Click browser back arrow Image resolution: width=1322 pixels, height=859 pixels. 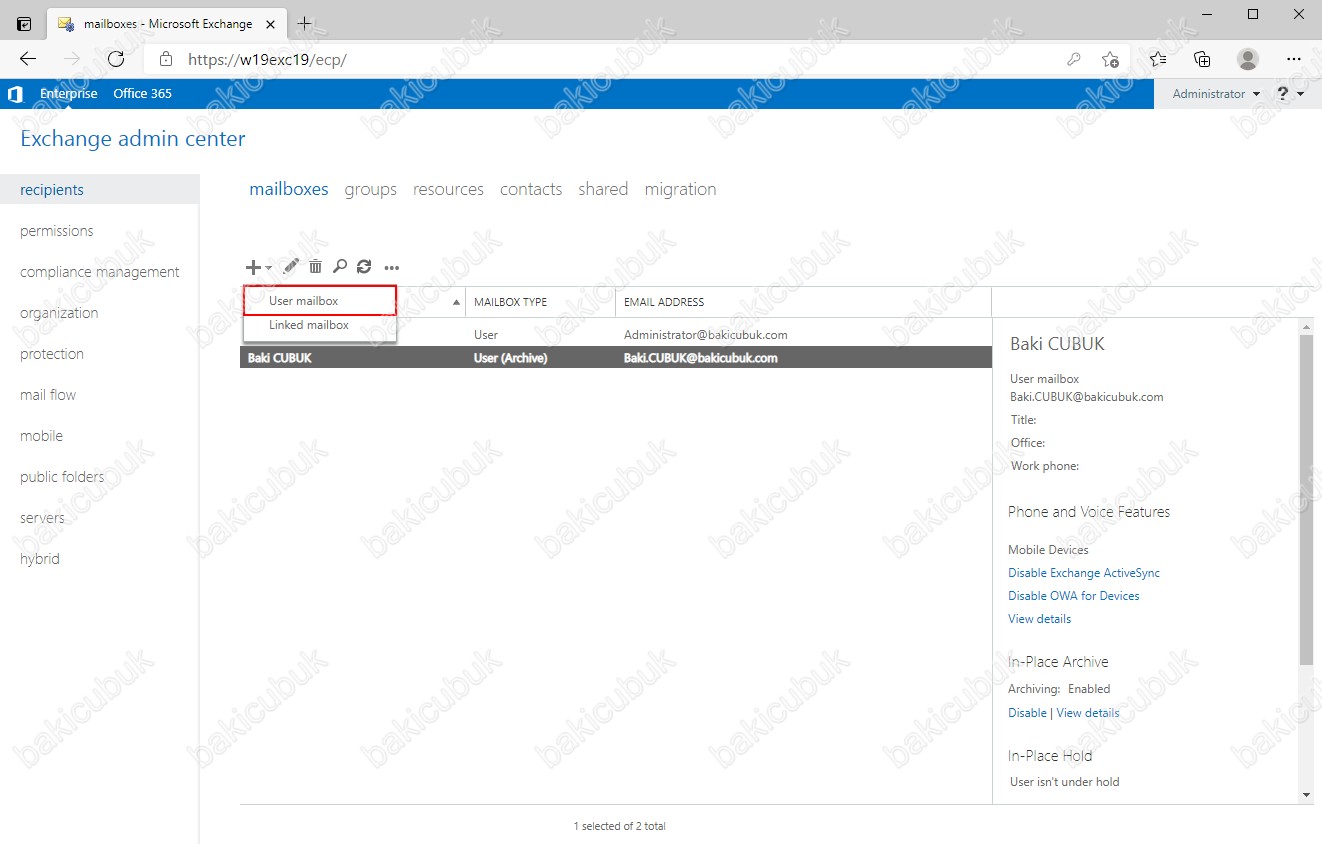coord(28,59)
